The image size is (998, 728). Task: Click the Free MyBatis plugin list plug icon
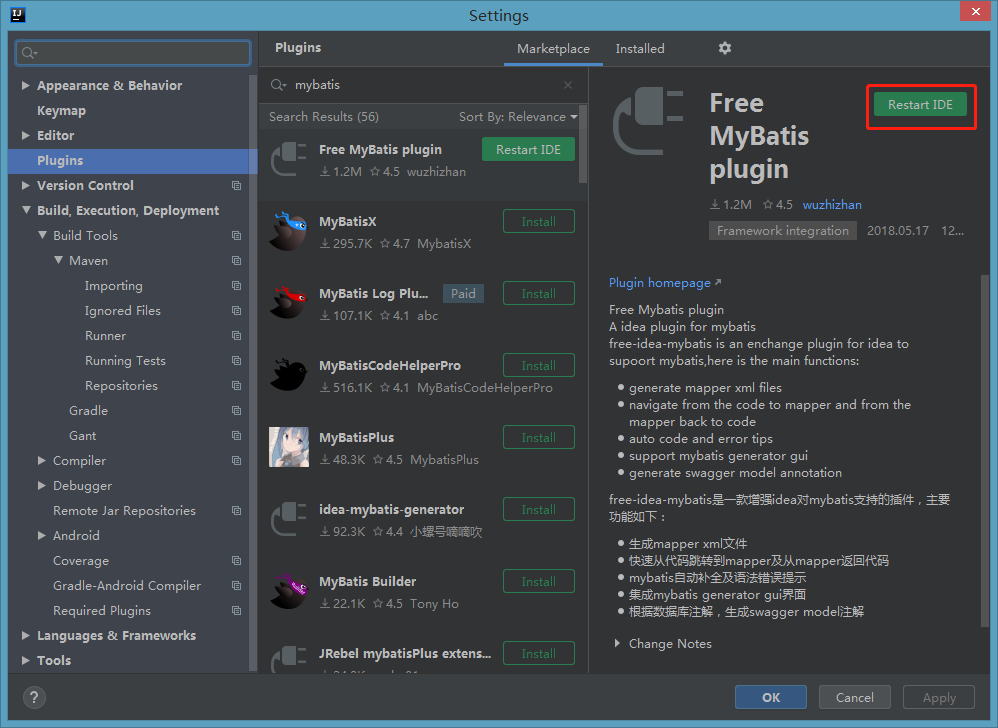click(x=288, y=160)
